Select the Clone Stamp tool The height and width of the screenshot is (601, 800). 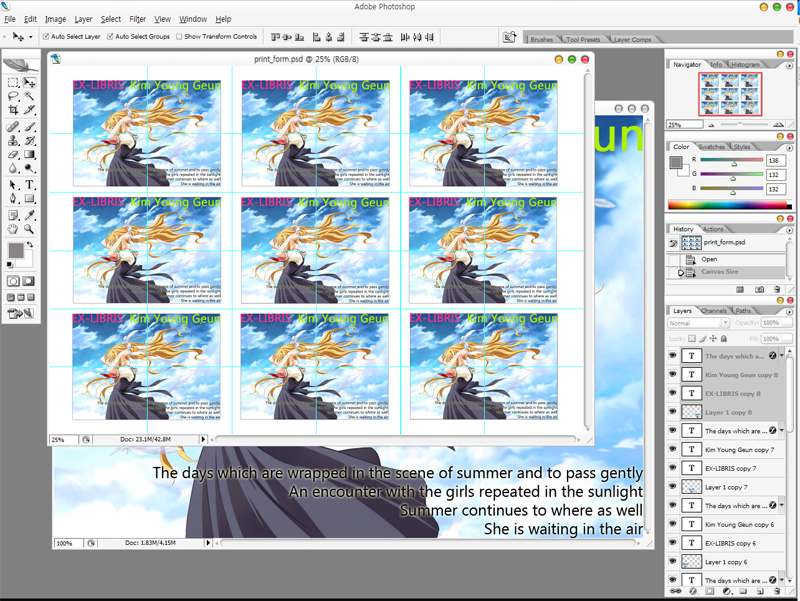(x=13, y=140)
